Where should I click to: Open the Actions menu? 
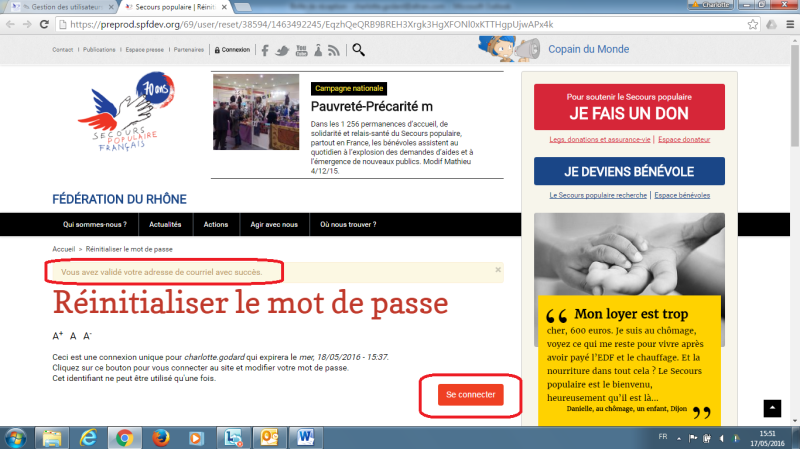216,224
